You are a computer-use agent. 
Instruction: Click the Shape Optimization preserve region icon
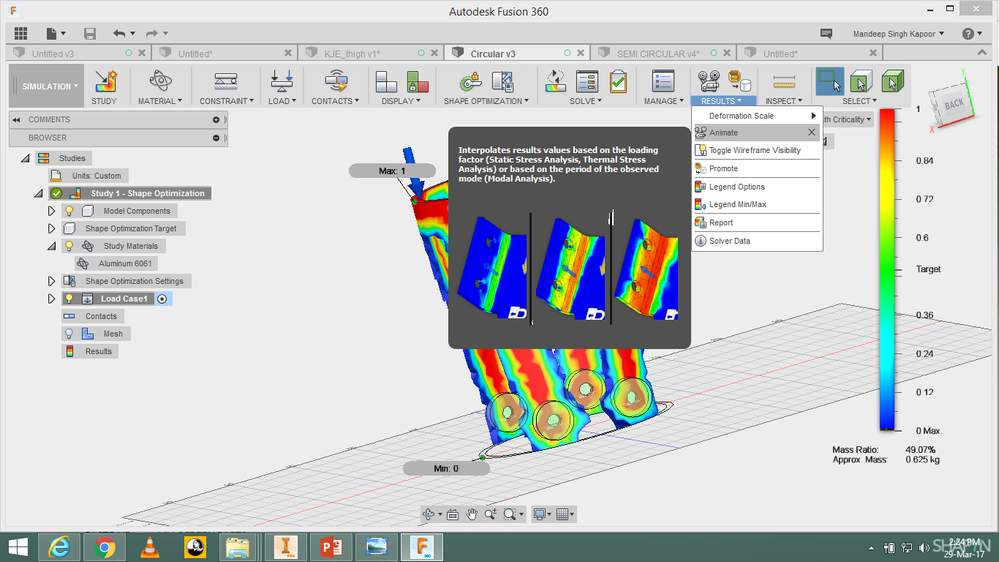(x=471, y=82)
